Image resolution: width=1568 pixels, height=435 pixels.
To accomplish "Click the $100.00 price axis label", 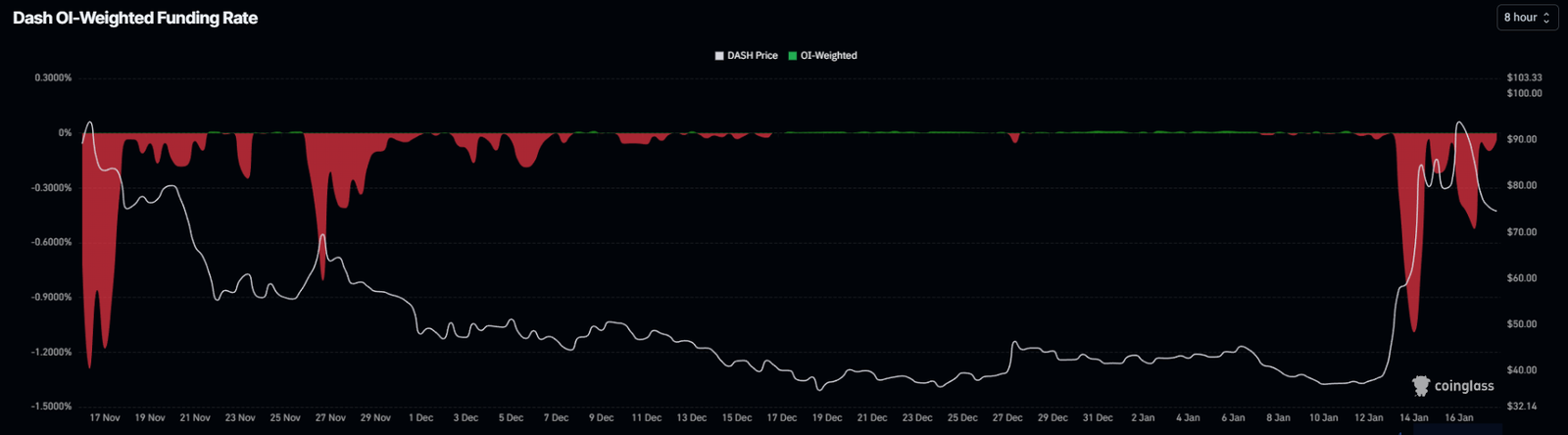I will click(1524, 93).
